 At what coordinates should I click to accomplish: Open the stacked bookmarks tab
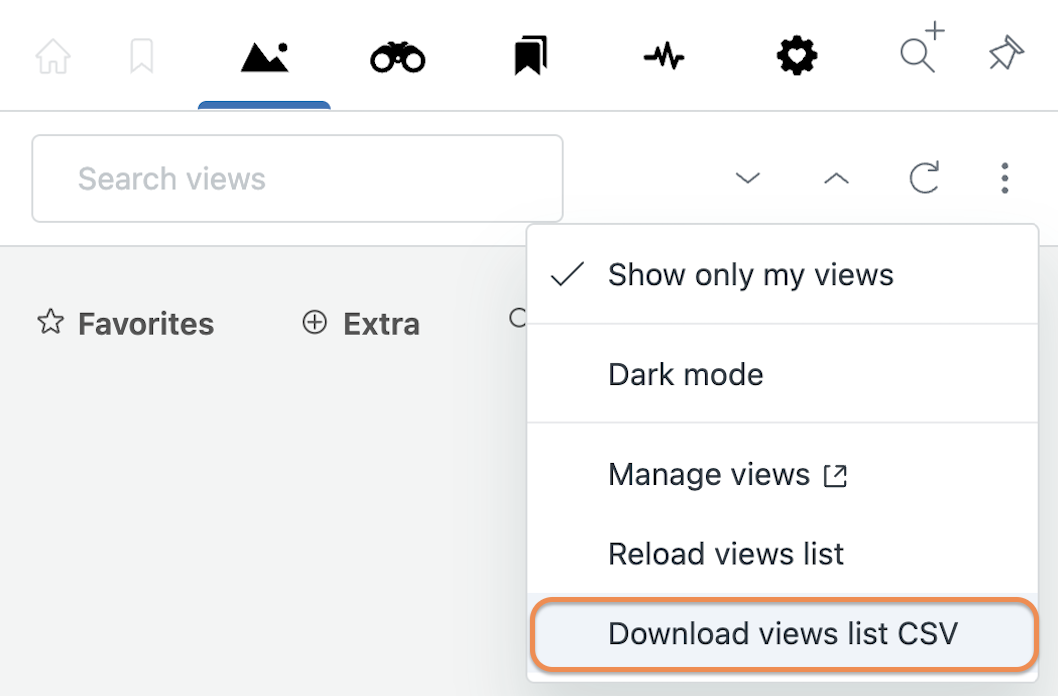(x=530, y=57)
